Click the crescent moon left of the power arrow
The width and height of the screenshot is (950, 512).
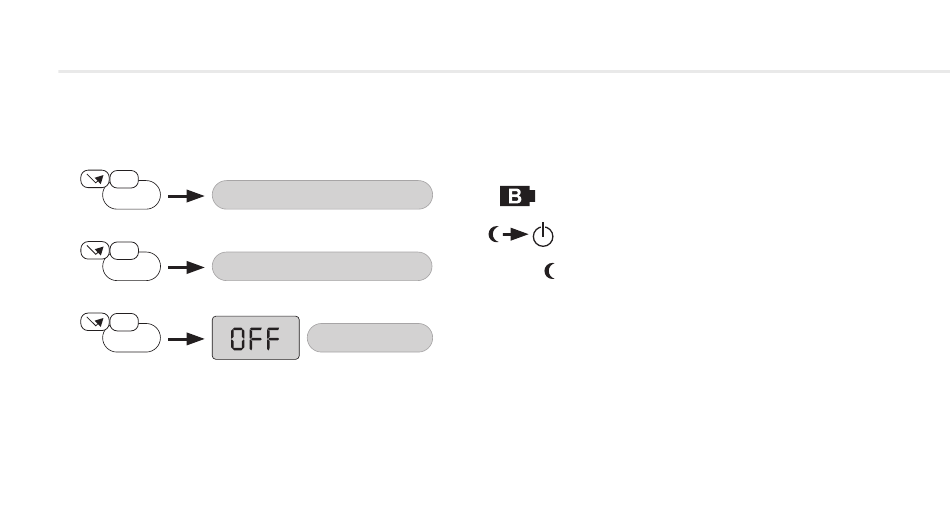(494, 234)
